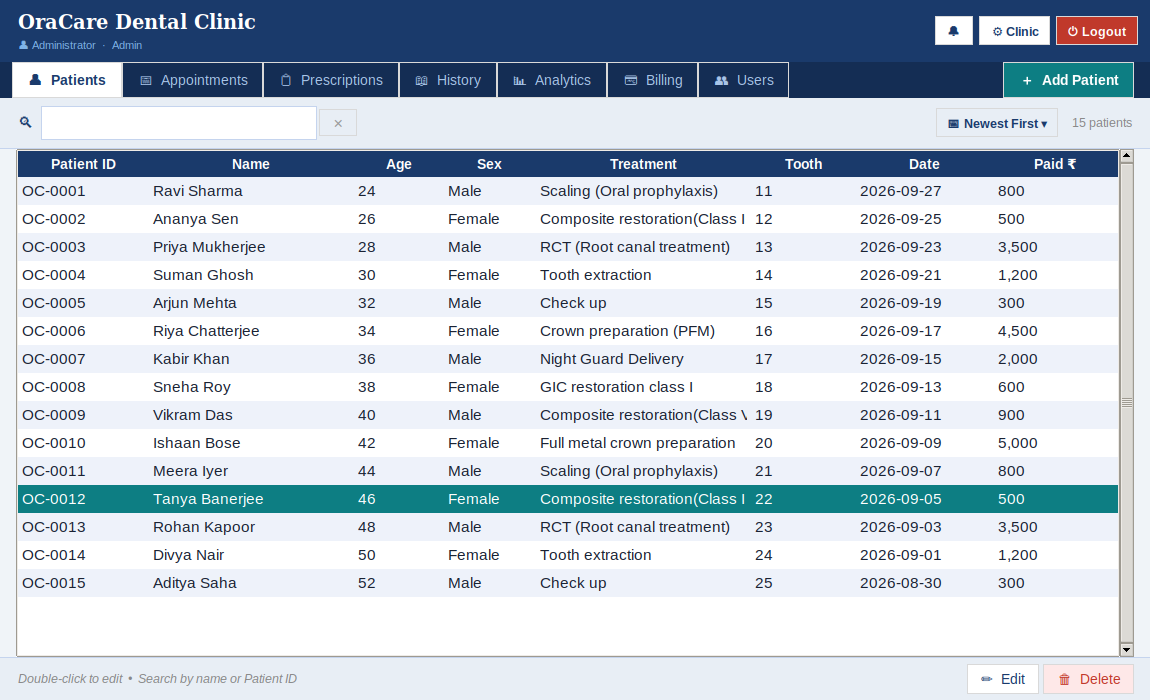Open the History tab
1150x700 pixels.
448,80
